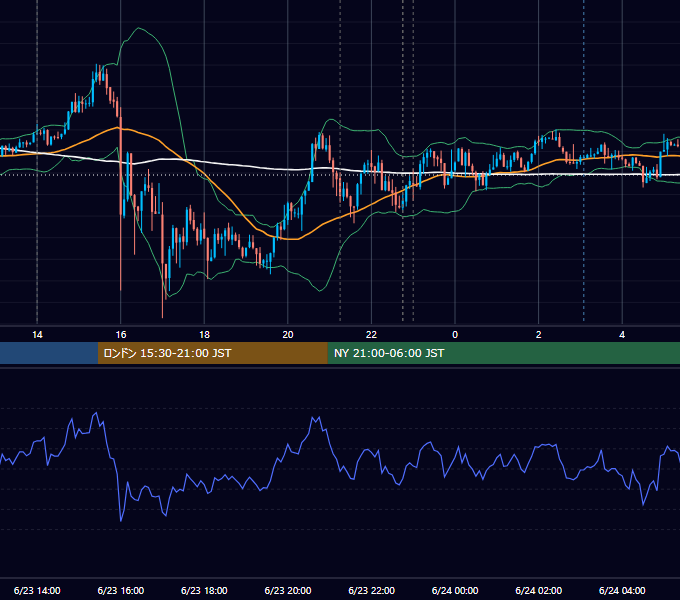Click the 6/24 04:00 date label
680x600 pixels.
[622, 590]
